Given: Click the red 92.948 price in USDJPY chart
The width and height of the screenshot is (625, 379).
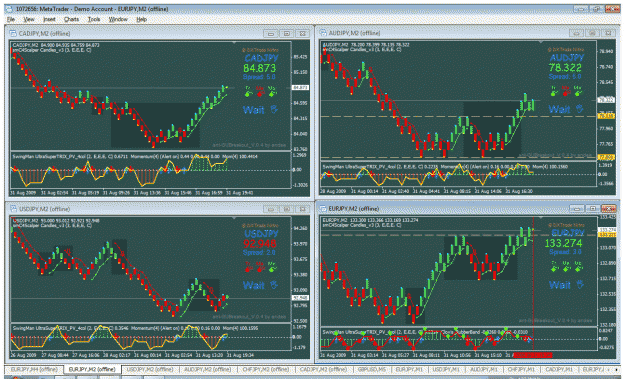Looking at the screenshot, I should [x=259, y=244].
